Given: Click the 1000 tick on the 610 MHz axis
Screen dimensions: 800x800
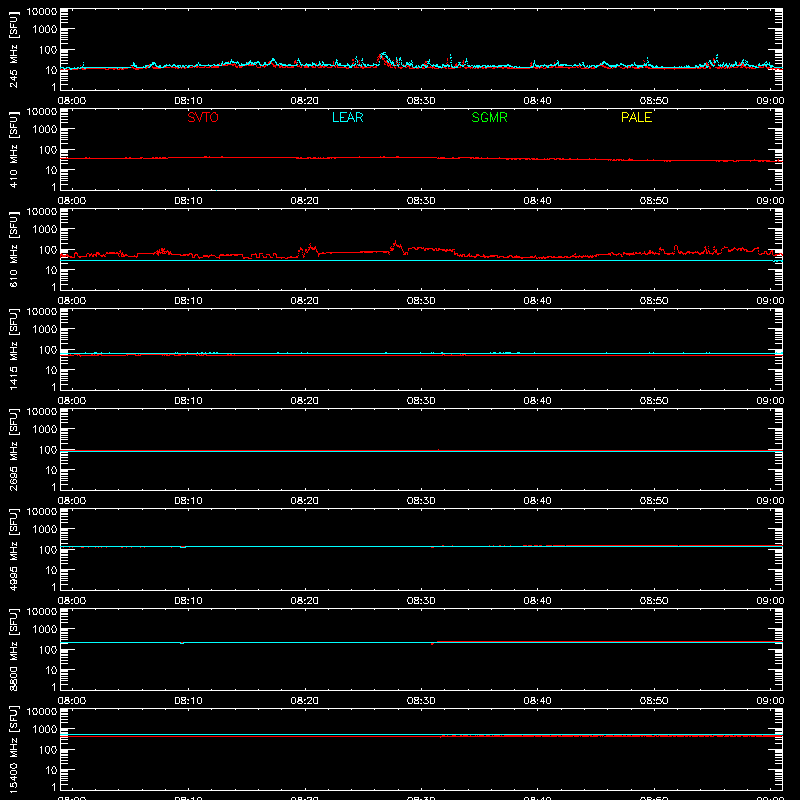Looking at the screenshot, I should click(45, 230).
